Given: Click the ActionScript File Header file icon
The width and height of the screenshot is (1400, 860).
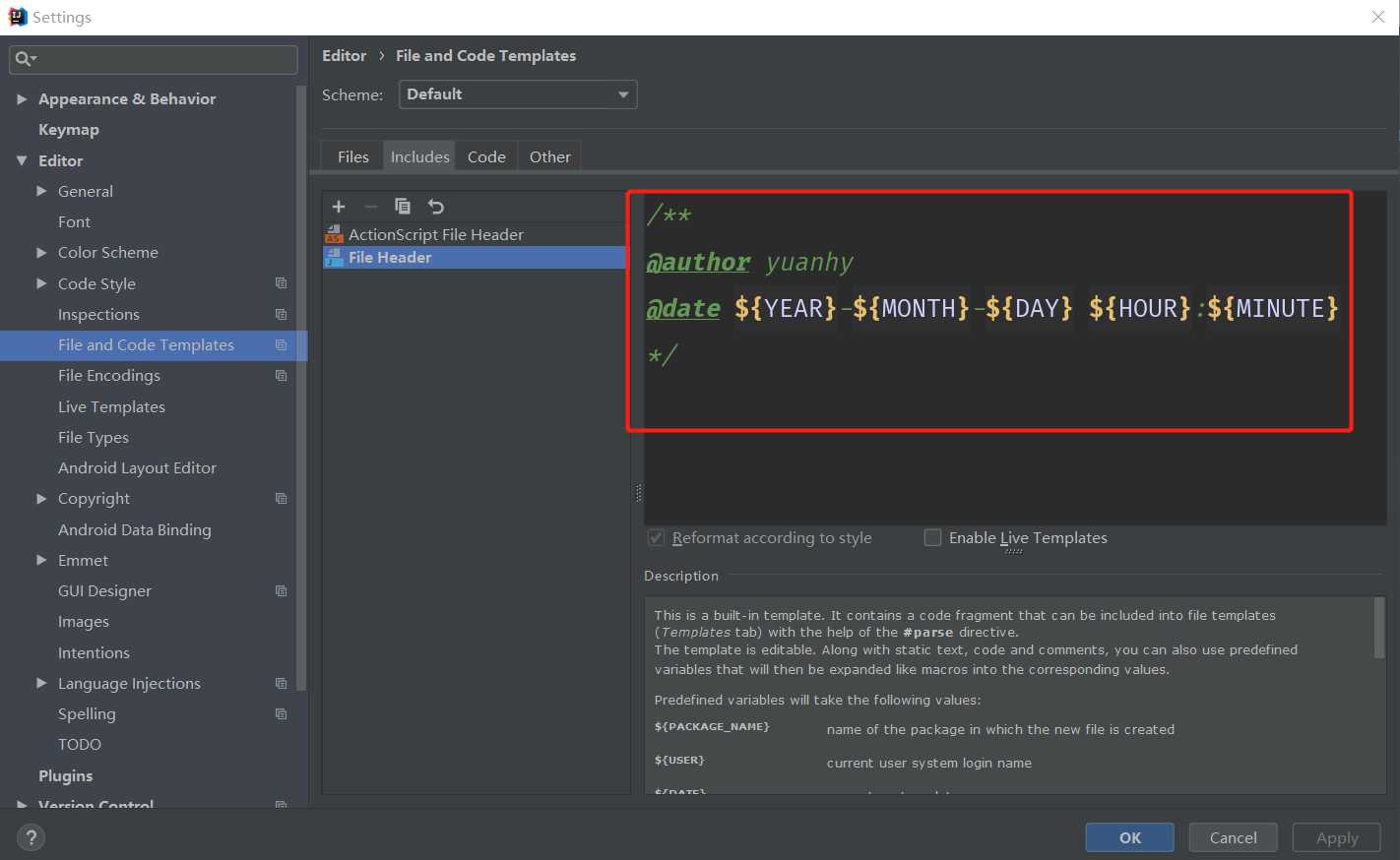Looking at the screenshot, I should (334, 234).
